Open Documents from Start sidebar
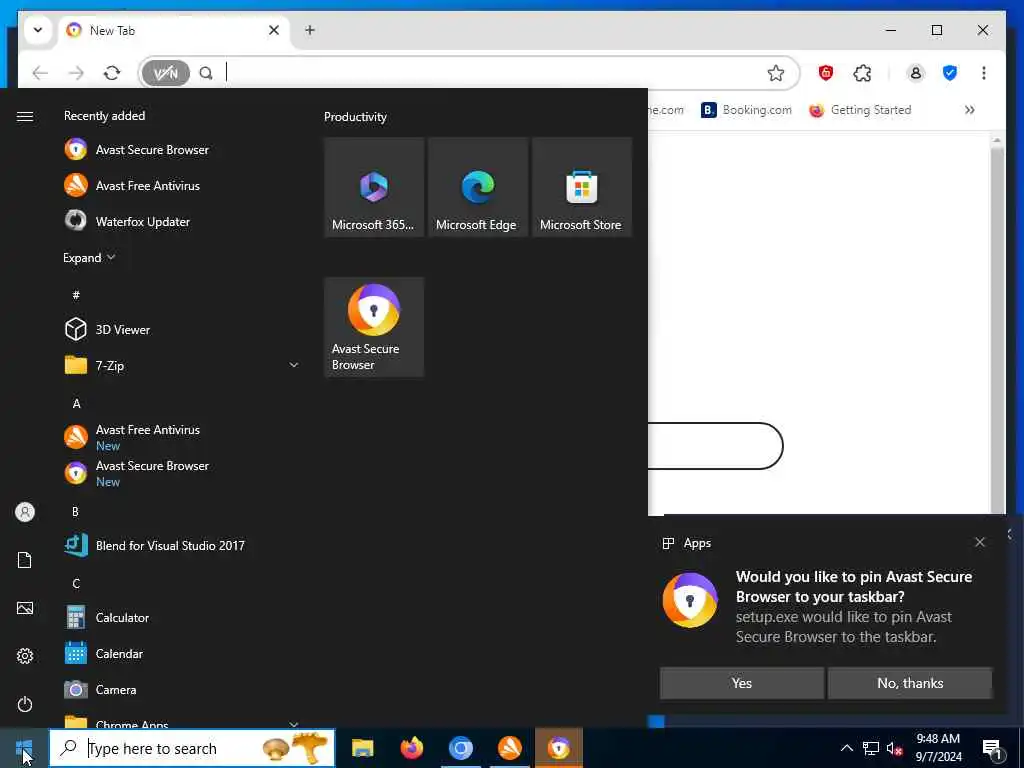This screenshot has width=1024, height=768. click(25, 560)
